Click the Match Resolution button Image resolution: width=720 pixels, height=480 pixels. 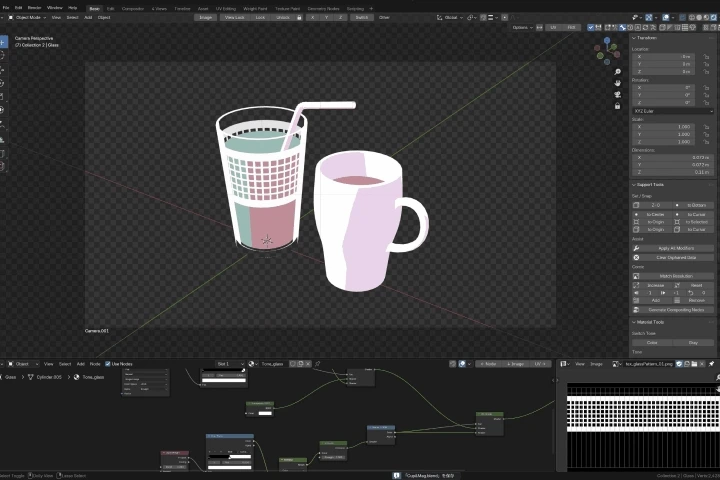(x=676, y=276)
